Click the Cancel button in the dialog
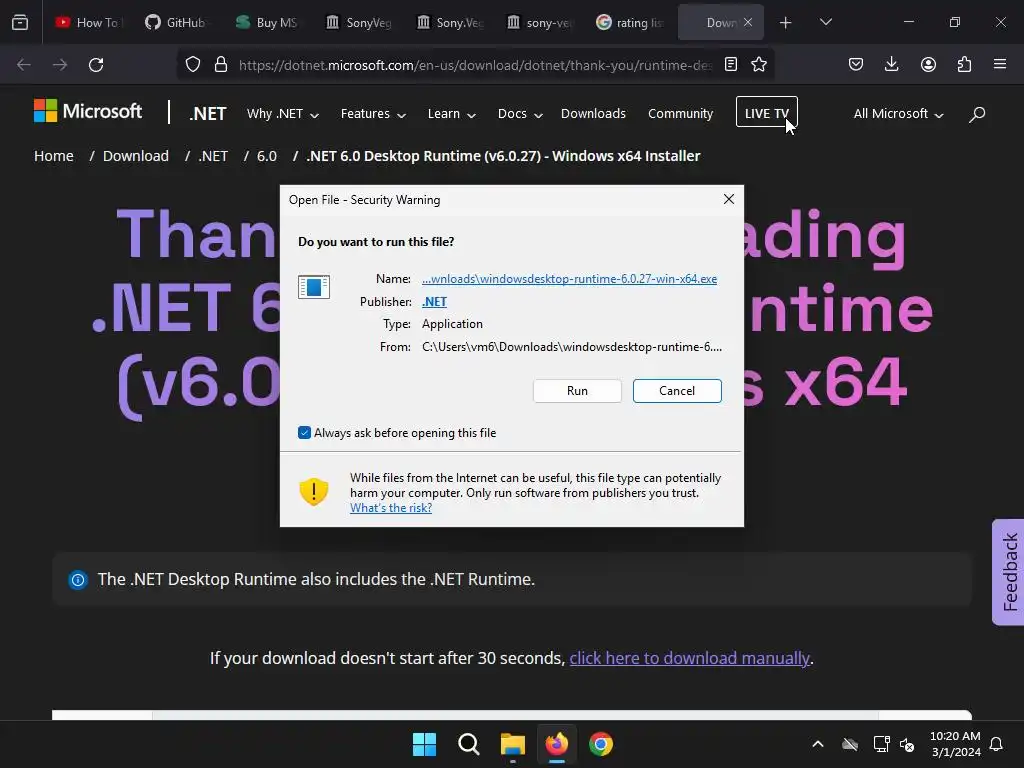Viewport: 1024px width, 768px height. tap(677, 391)
